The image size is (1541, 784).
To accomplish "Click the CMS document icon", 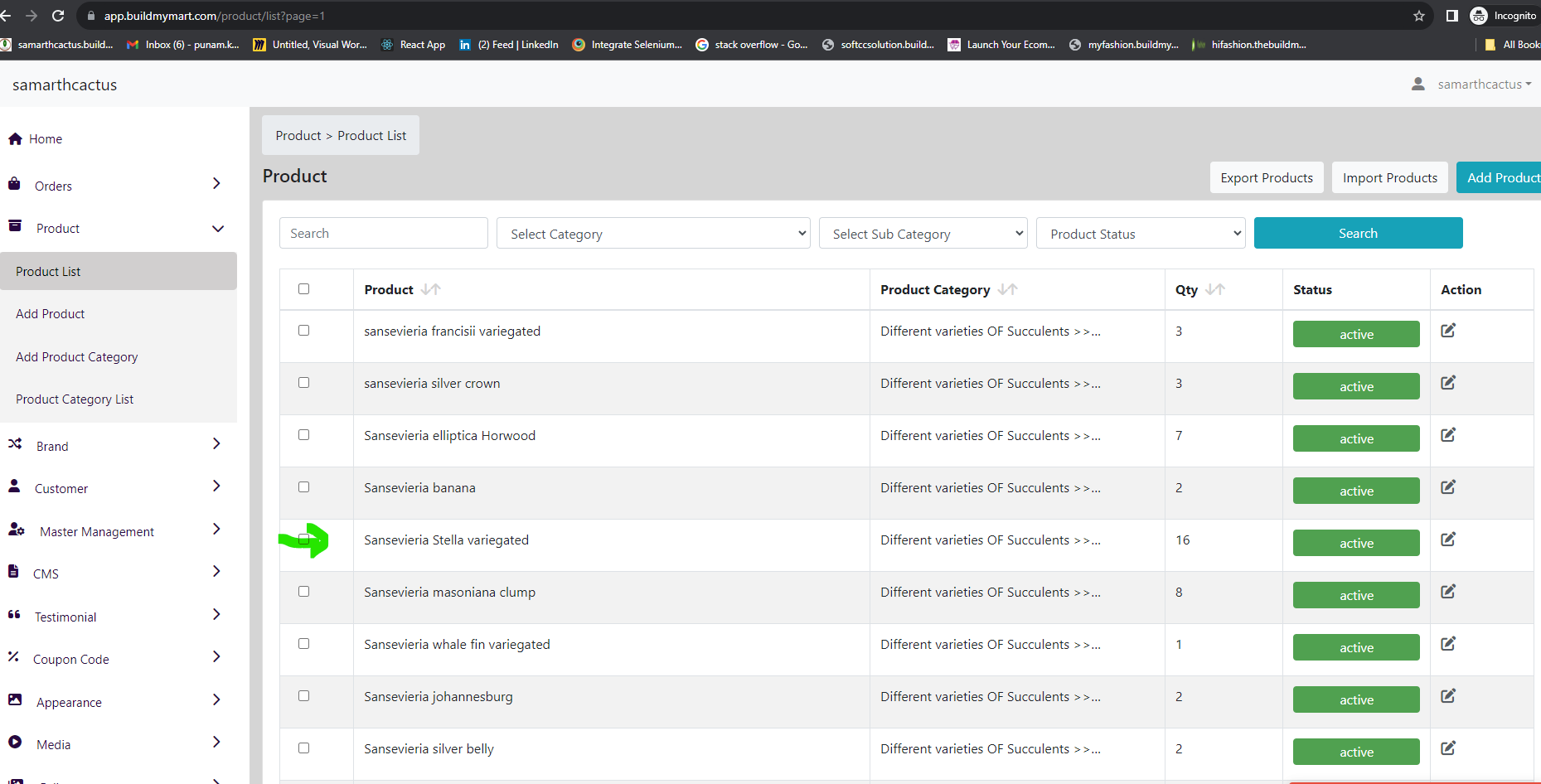I will coord(13,572).
